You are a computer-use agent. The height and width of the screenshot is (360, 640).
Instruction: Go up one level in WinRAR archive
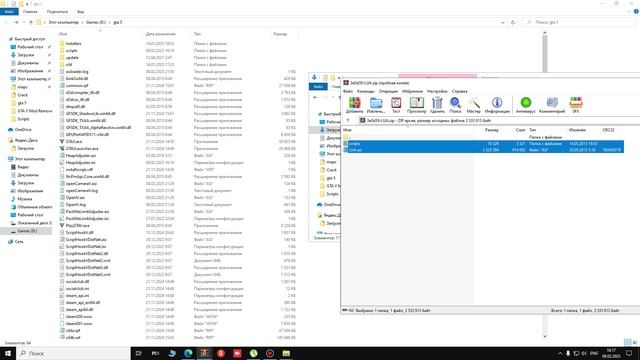point(348,120)
